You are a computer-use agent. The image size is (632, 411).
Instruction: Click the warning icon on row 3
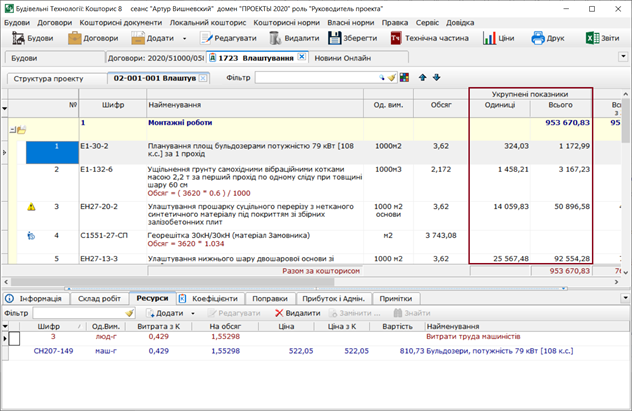(31, 207)
